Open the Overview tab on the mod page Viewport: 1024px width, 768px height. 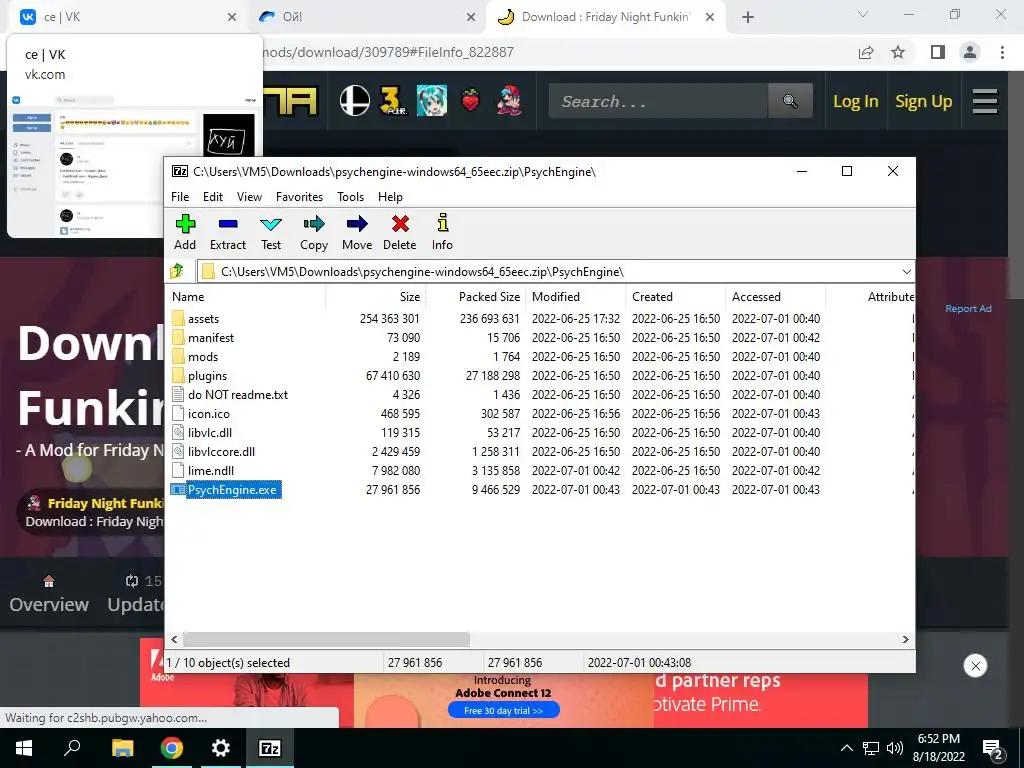point(49,593)
